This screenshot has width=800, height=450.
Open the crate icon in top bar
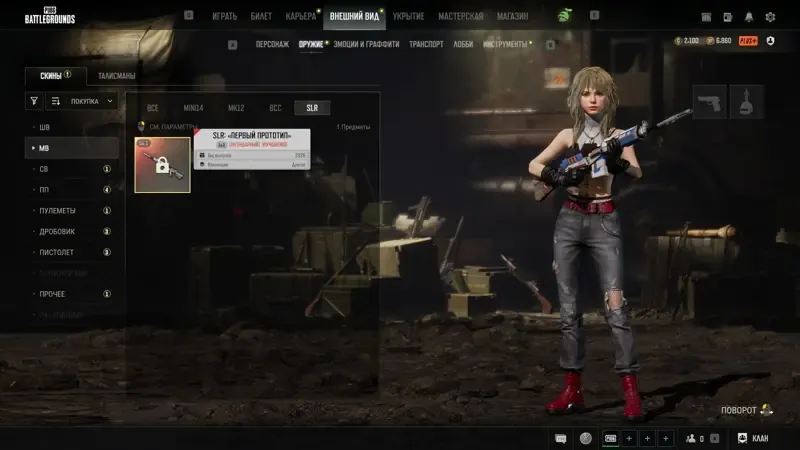[706, 17]
